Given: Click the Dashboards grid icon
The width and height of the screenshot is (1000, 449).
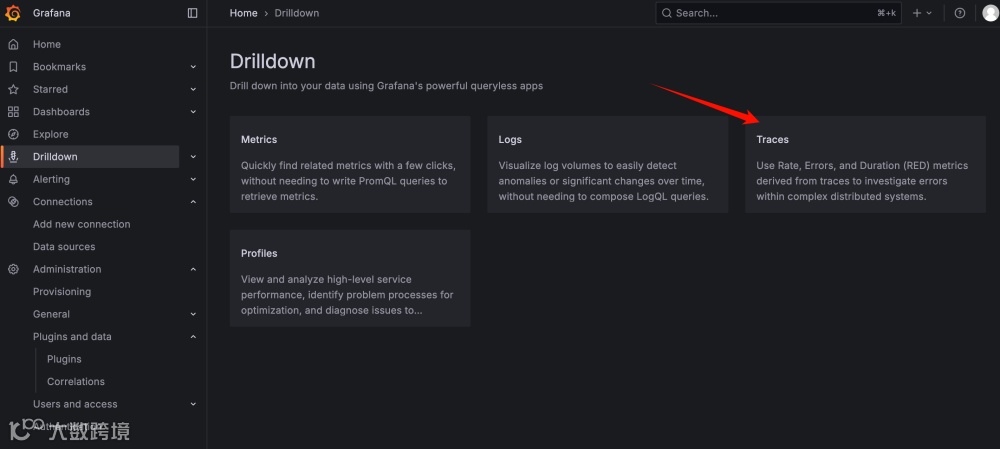Looking at the screenshot, I should point(13,112).
